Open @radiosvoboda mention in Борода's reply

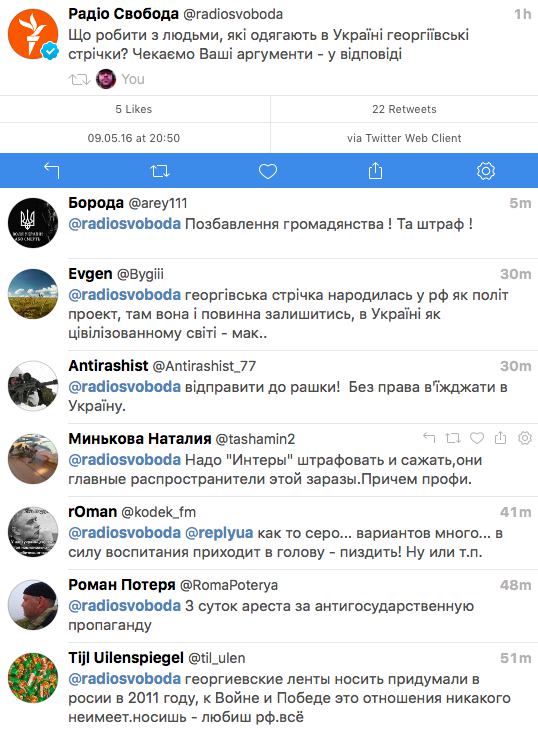pyautogui.click(x=124, y=224)
